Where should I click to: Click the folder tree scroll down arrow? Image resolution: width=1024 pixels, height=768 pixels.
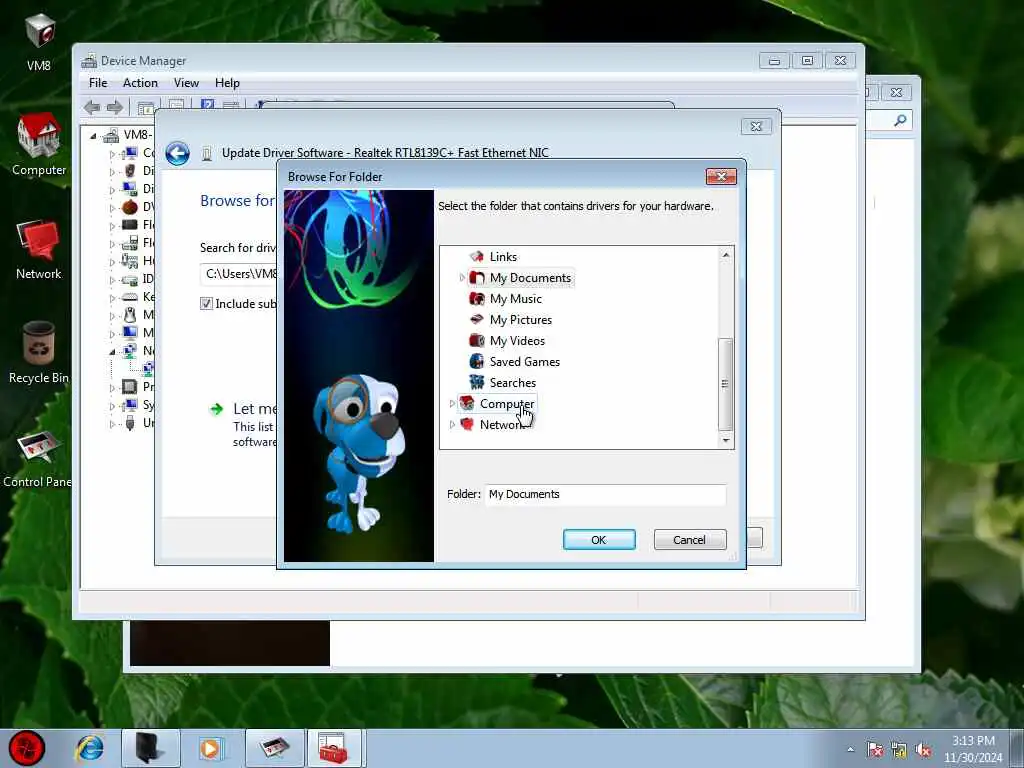click(x=726, y=440)
